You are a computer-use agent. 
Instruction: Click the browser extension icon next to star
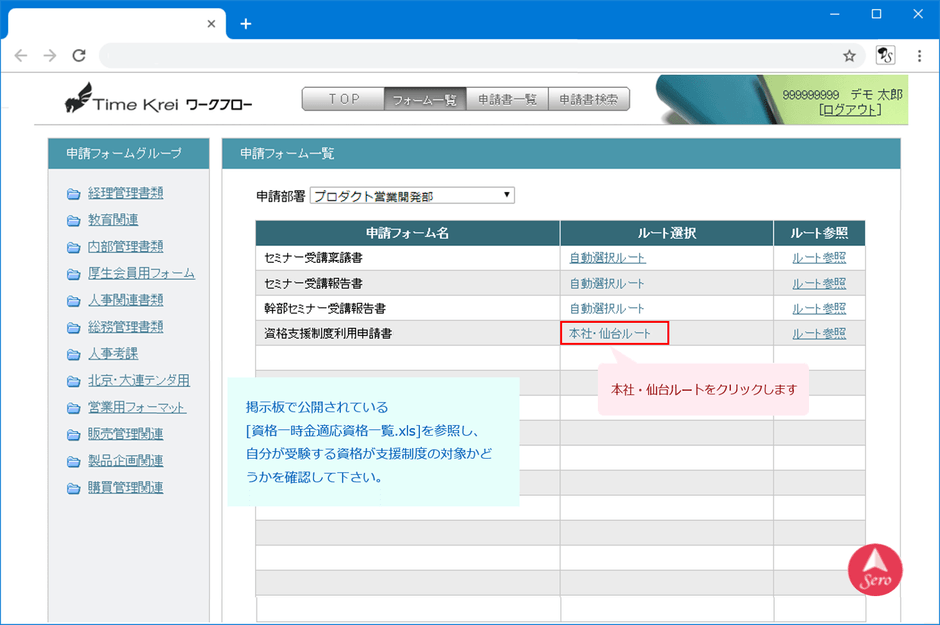885,56
